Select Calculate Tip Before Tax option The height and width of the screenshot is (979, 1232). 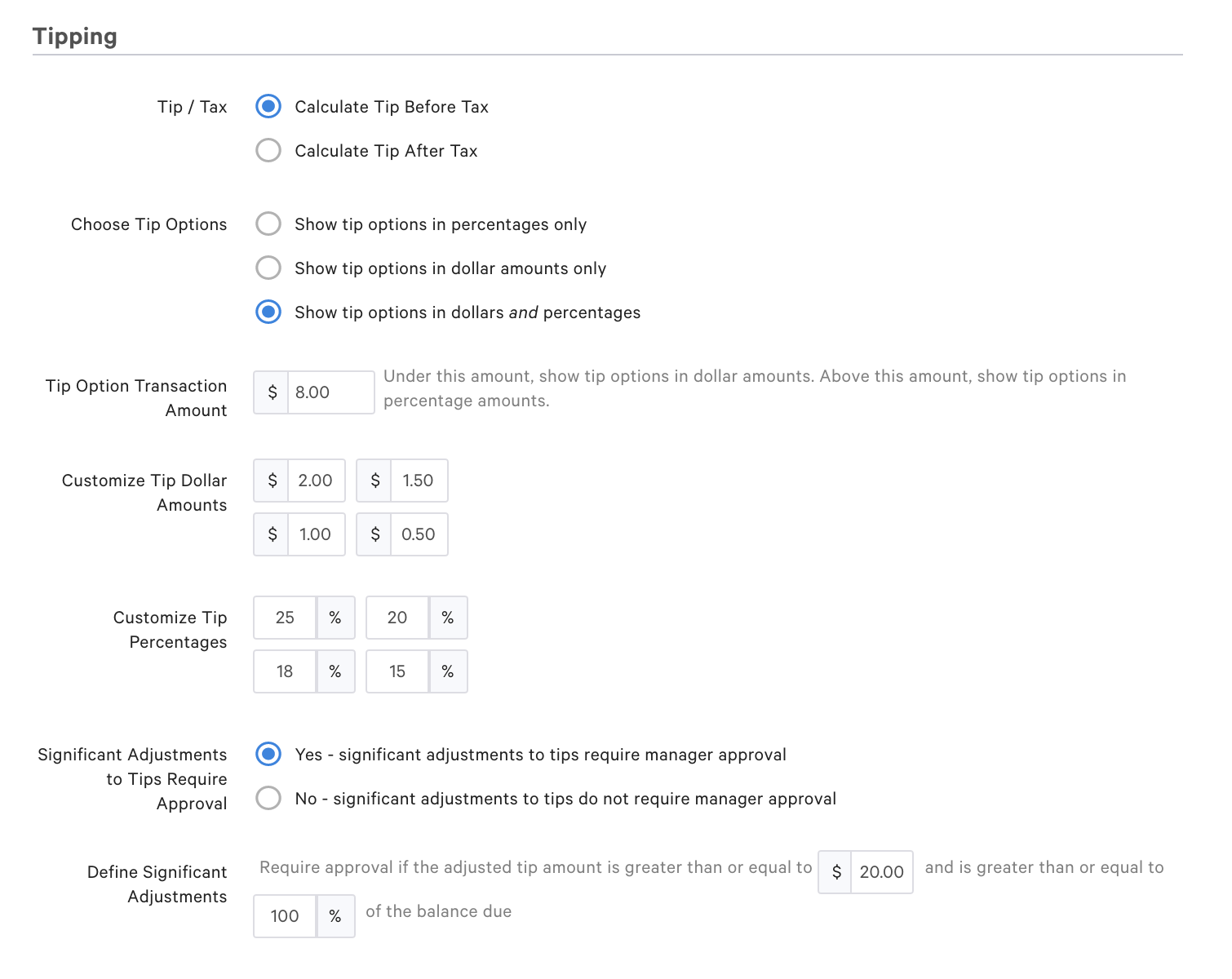(x=268, y=106)
